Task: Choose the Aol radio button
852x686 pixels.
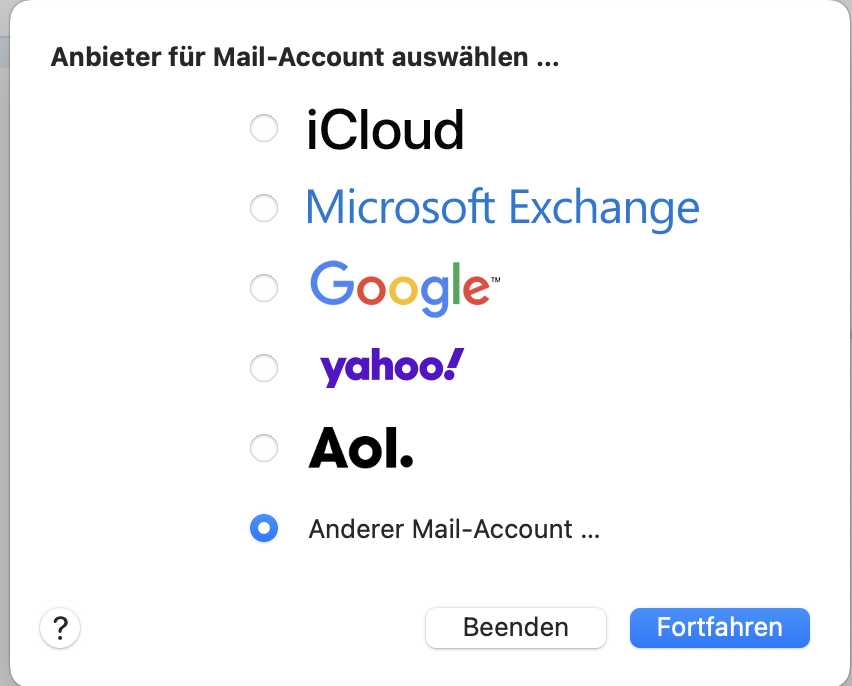Action: 264,448
